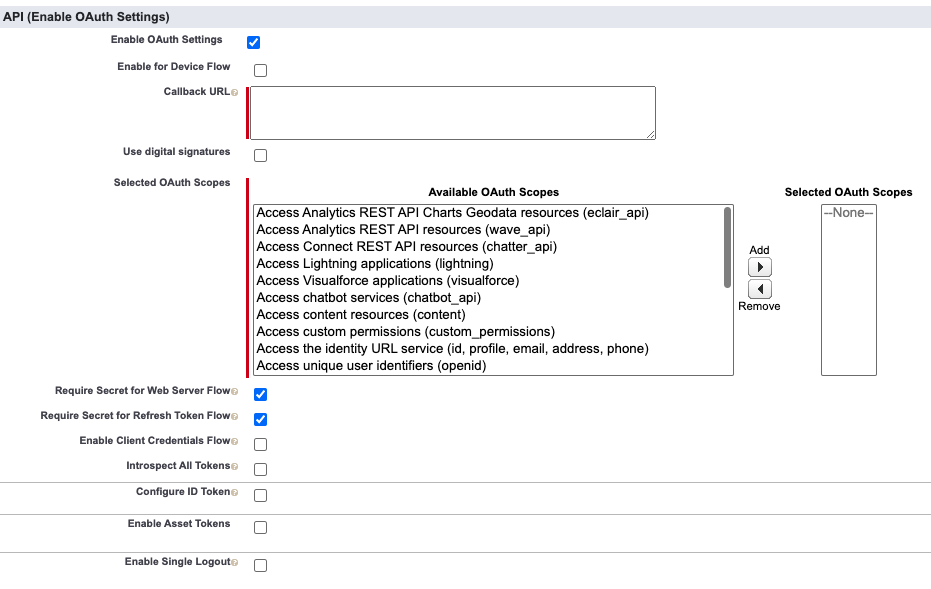Open help icon beside Enable Single Logout
Viewport: 931px width, 589px height.
click(235, 563)
